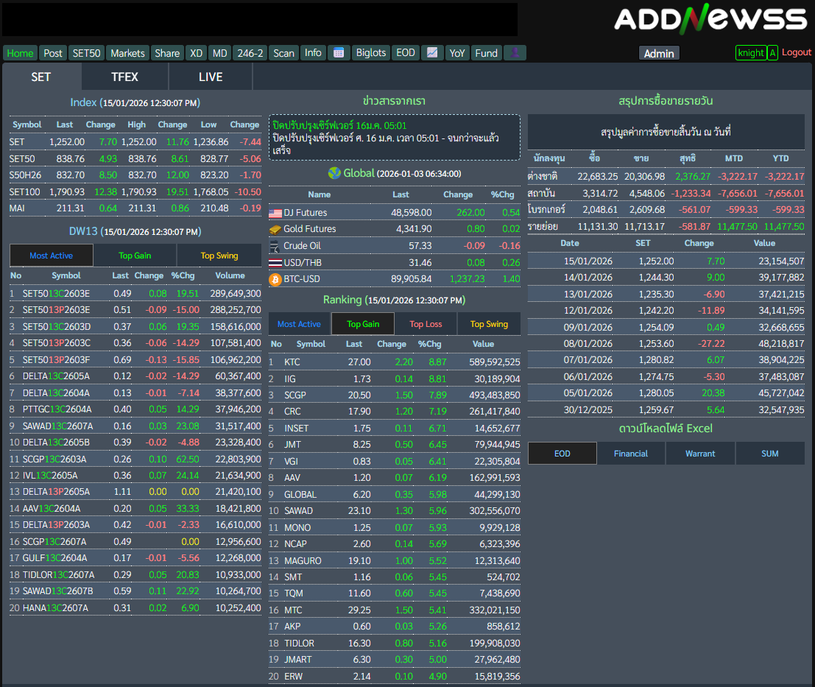
Task: Select Top Swing in the Ranking panel
Action: tap(489, 324)
